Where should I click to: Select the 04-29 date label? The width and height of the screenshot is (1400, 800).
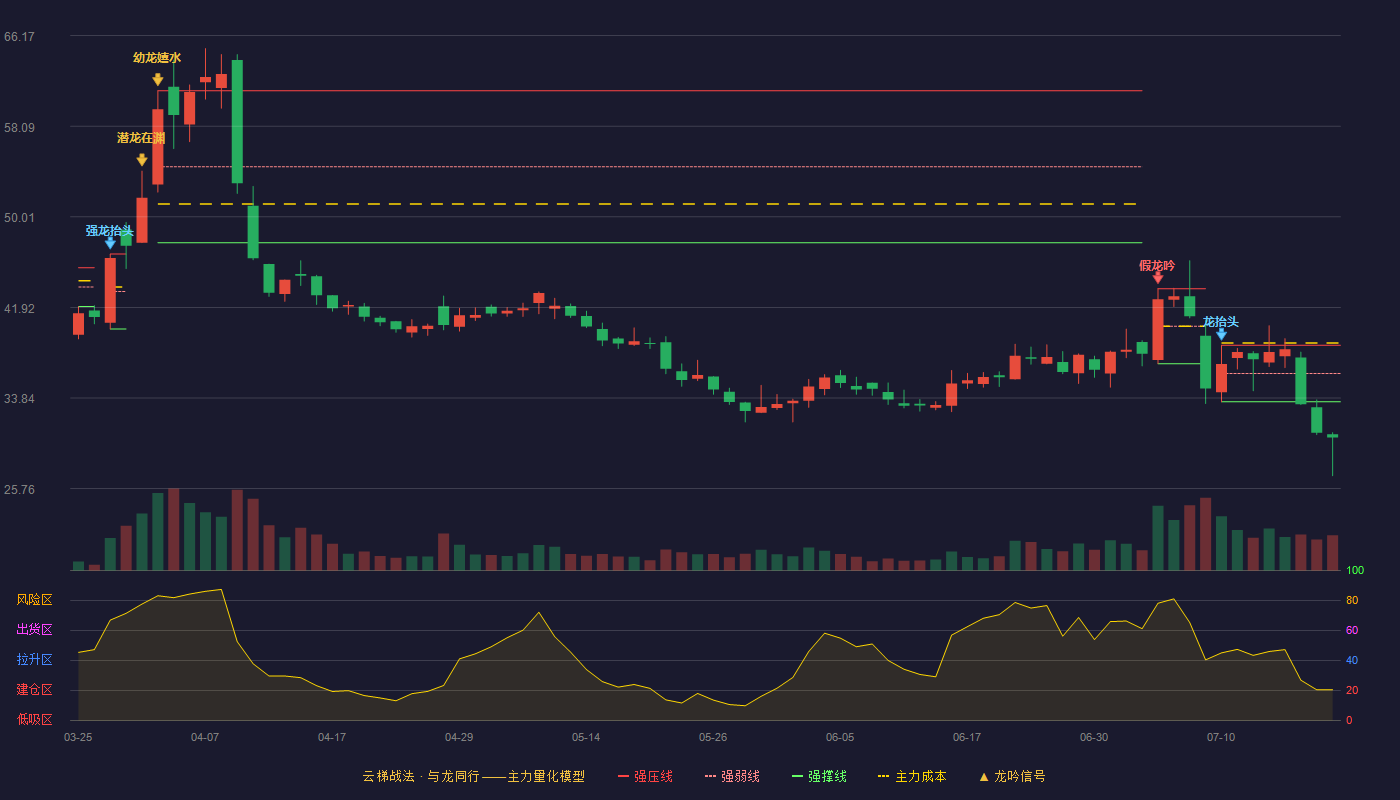(x=459, y=737)
